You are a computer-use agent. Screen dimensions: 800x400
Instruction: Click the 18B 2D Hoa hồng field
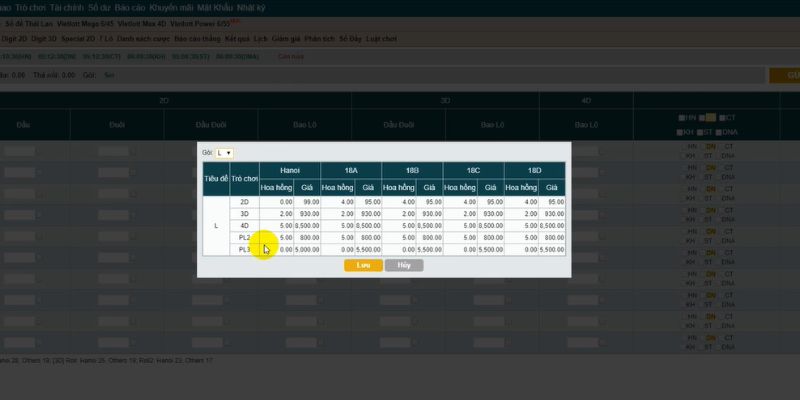point(398,202)
